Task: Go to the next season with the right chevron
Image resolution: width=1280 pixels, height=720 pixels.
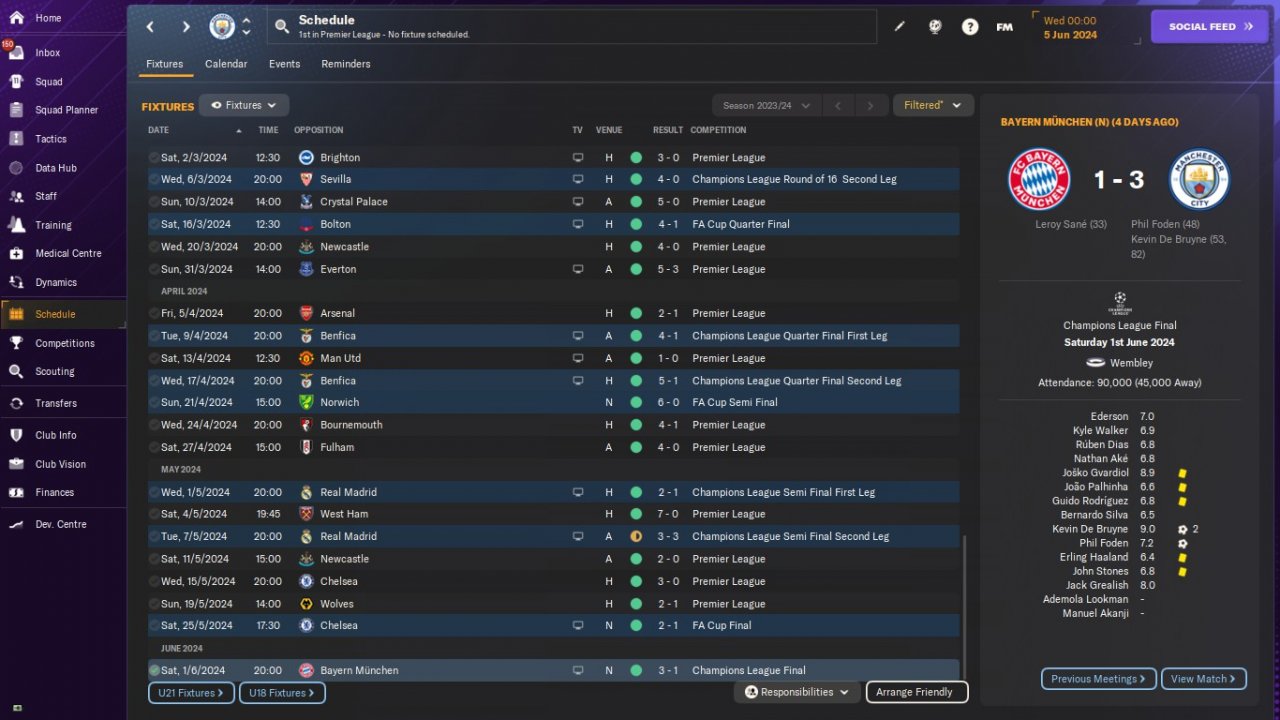Action: click(x=871, y=105)
